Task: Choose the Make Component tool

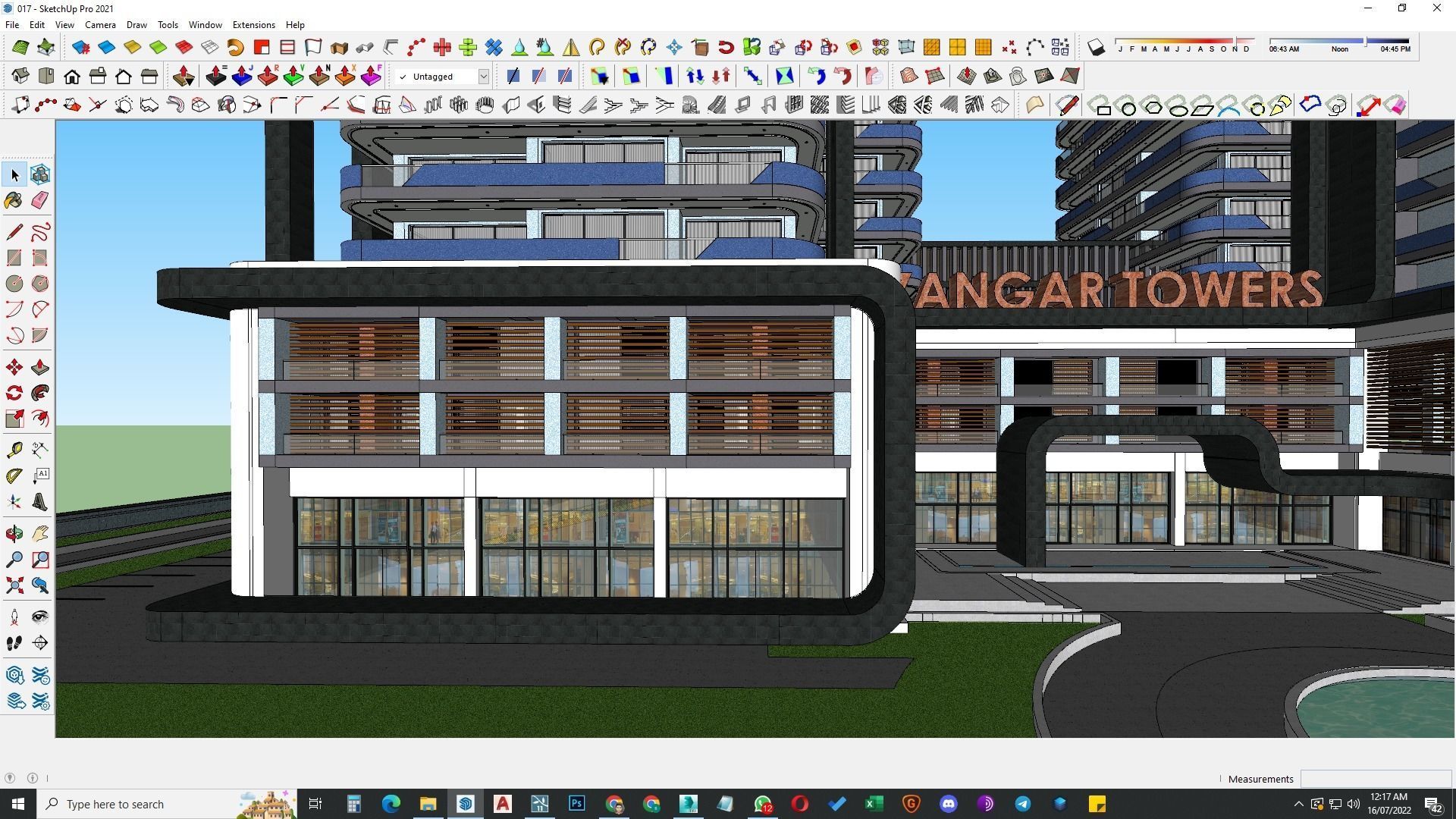Action: 40,175
